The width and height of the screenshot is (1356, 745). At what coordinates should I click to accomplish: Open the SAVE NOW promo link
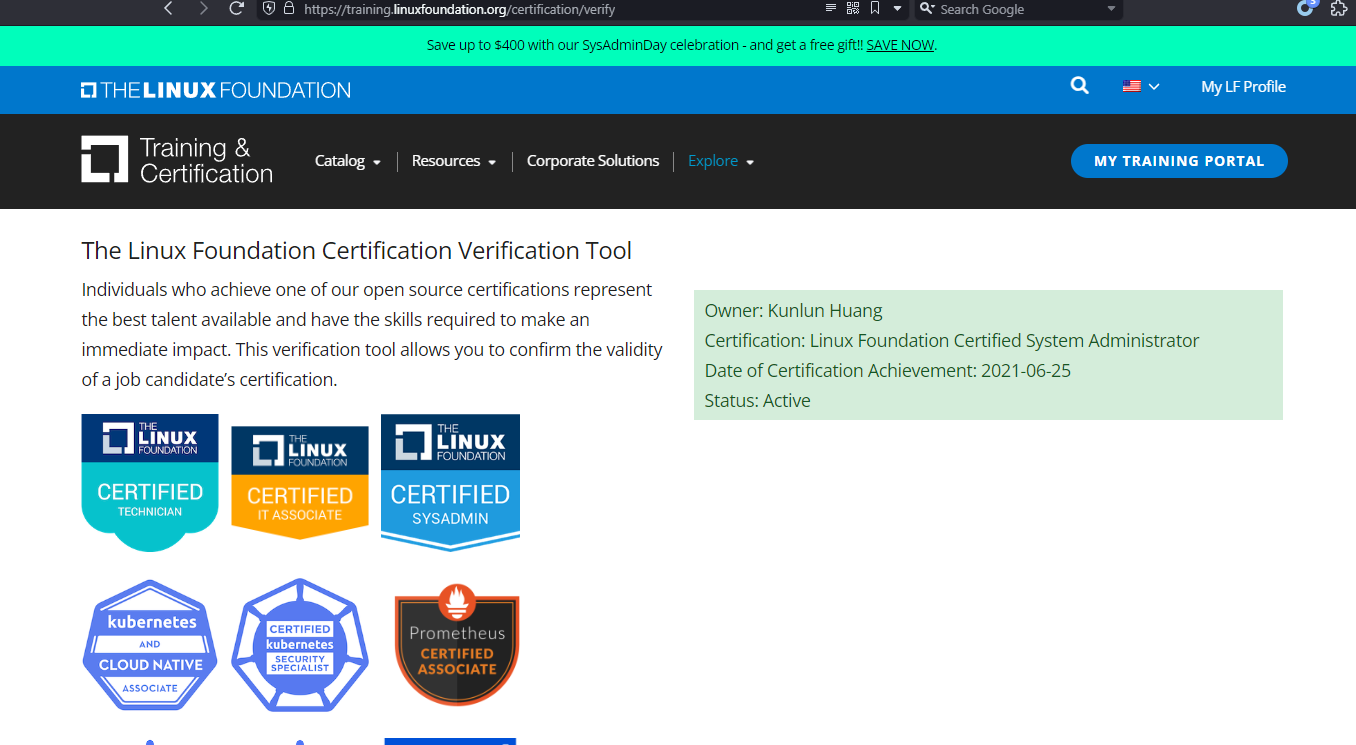click(900, 45)
